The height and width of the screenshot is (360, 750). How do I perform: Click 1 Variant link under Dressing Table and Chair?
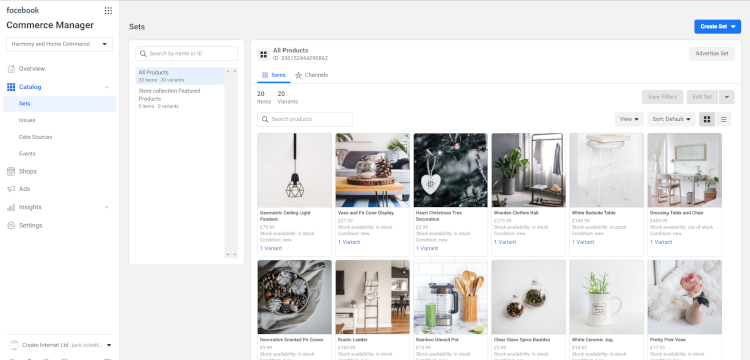click(661, 242)
